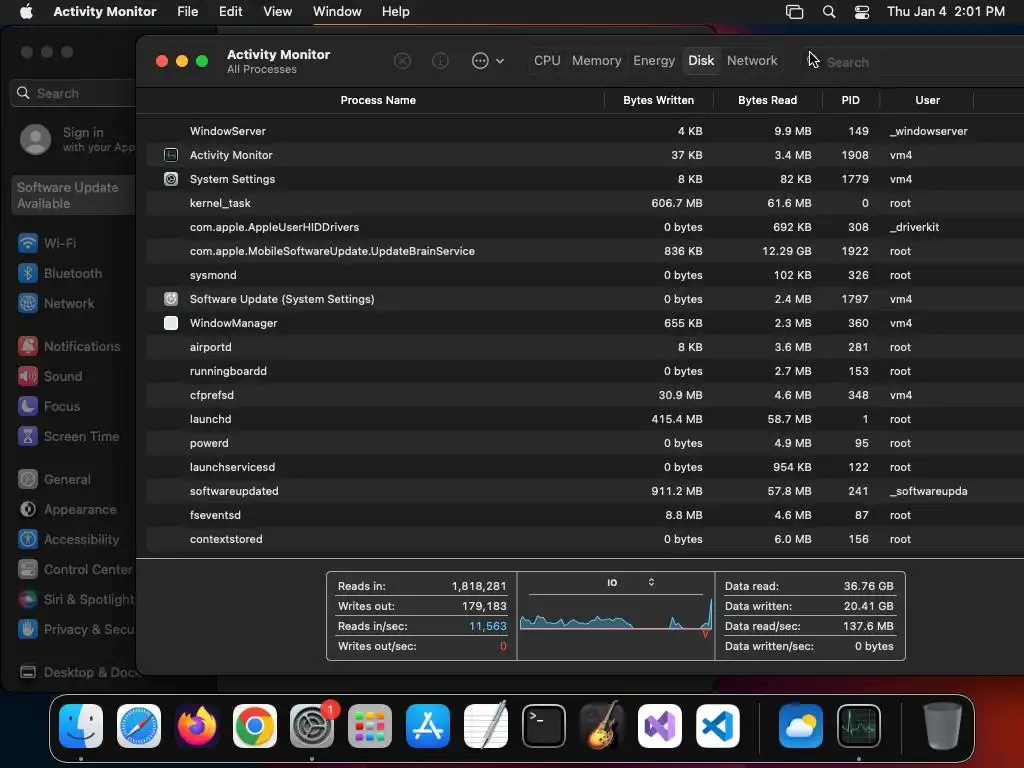Image resolution: width=1024 pixels, height=768 pixels.
Task: Open the Edit menu
Action: pos(231,11)
